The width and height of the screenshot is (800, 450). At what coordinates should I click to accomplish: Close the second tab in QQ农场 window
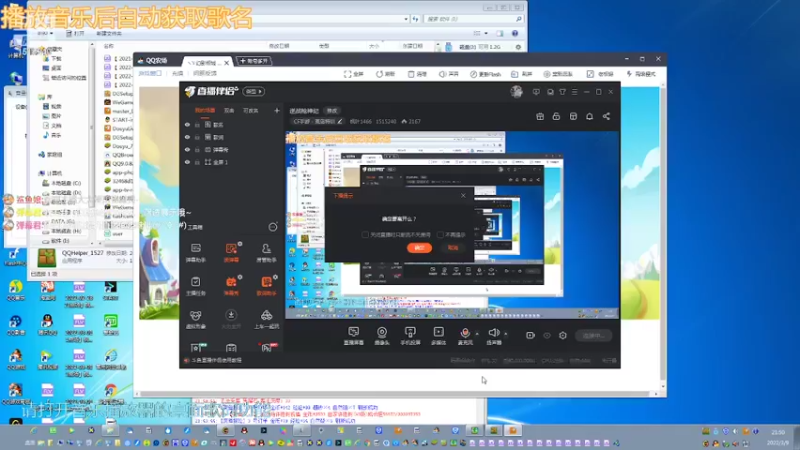[227, 62]
